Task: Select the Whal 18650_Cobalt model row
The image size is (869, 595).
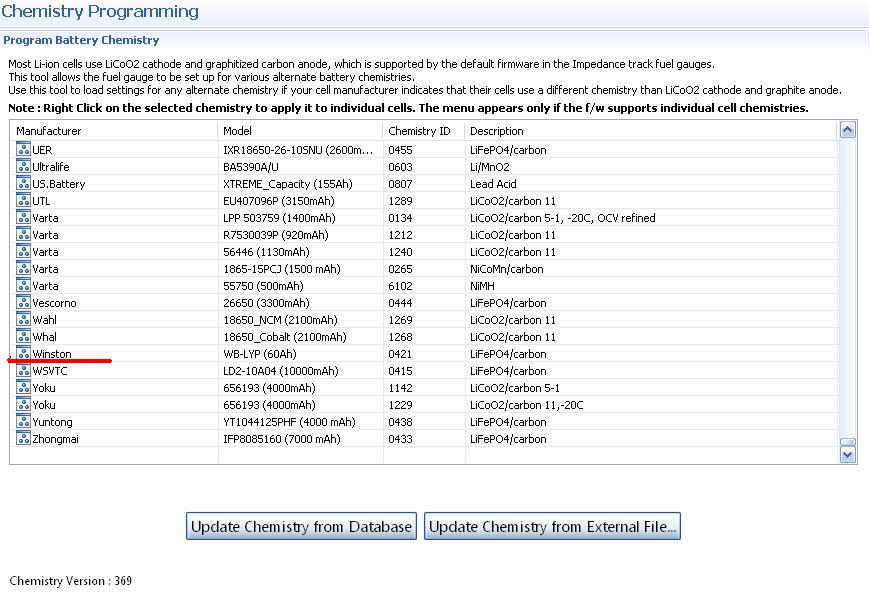Action: pyautogui.click(x=424, y=337)
